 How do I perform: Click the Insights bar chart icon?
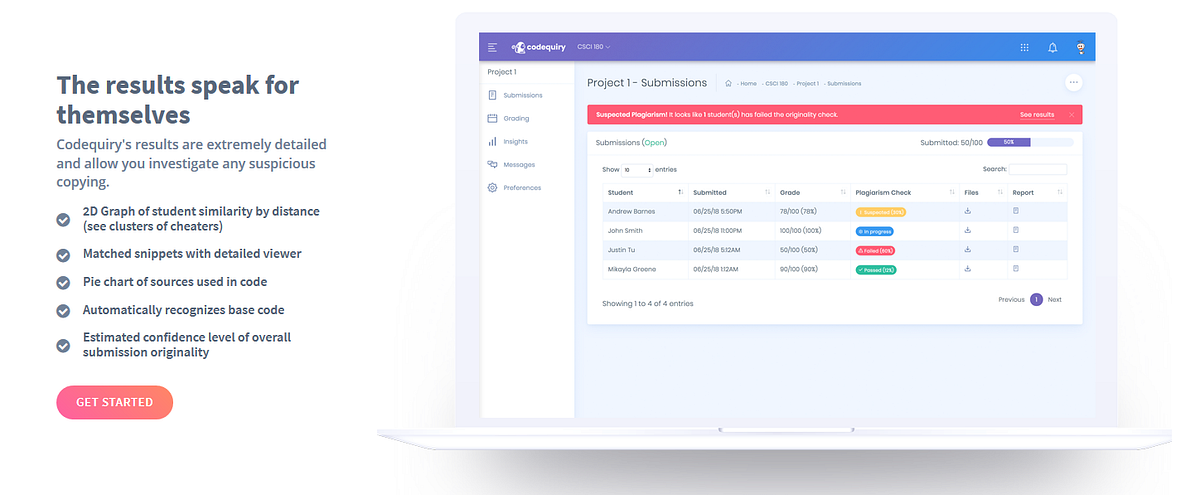click(492, 142)
